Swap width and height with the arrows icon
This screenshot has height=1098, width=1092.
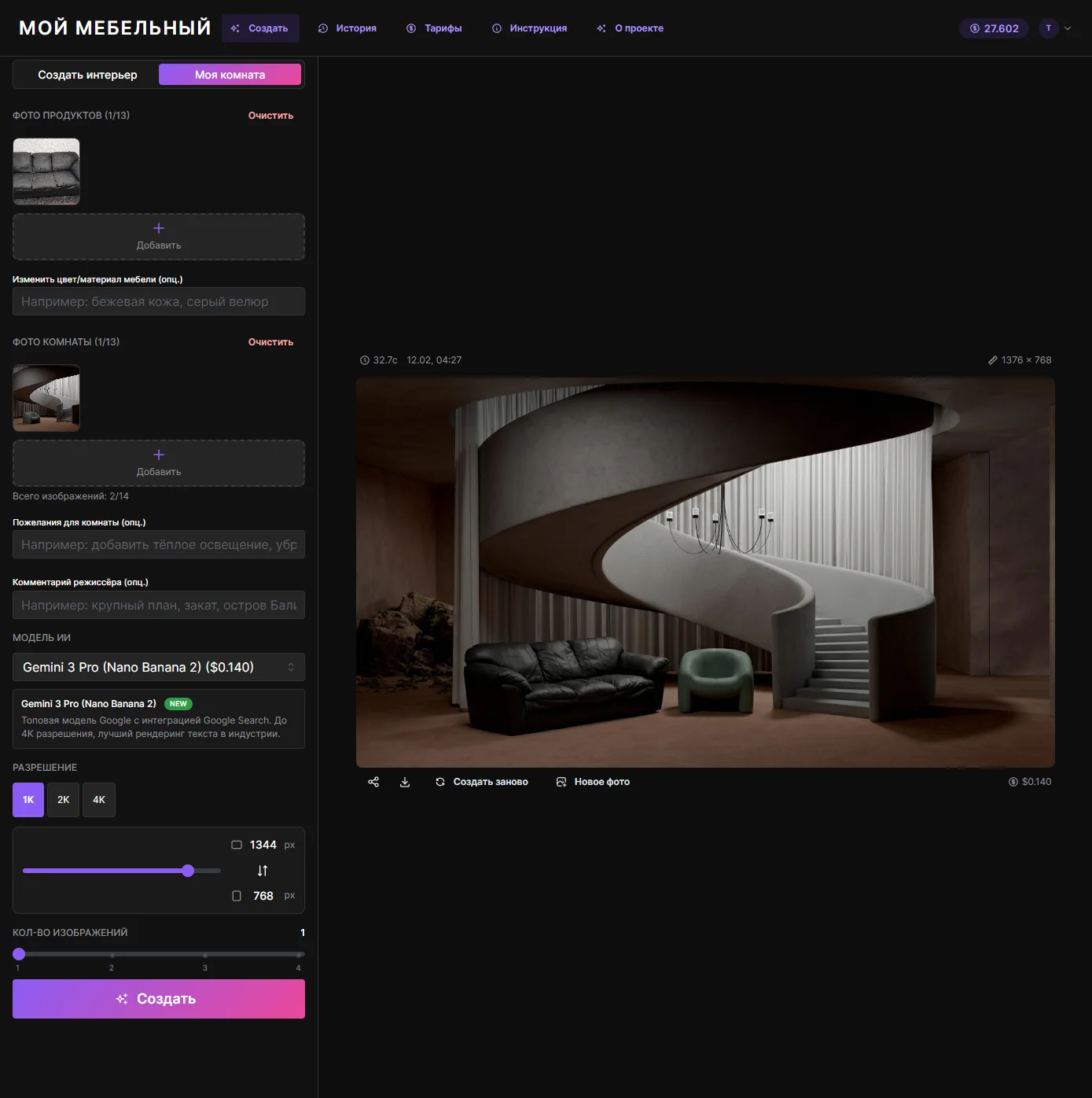click(263, 871)
